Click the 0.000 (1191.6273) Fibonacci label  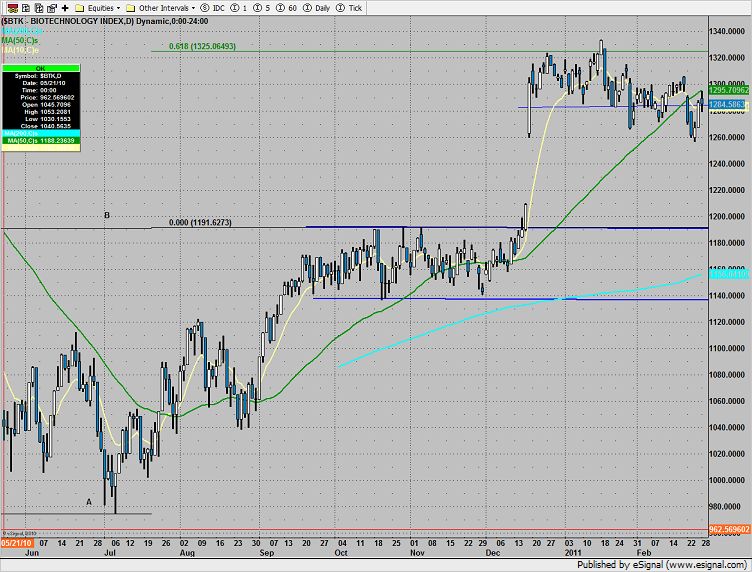click(x=200, y=222)
